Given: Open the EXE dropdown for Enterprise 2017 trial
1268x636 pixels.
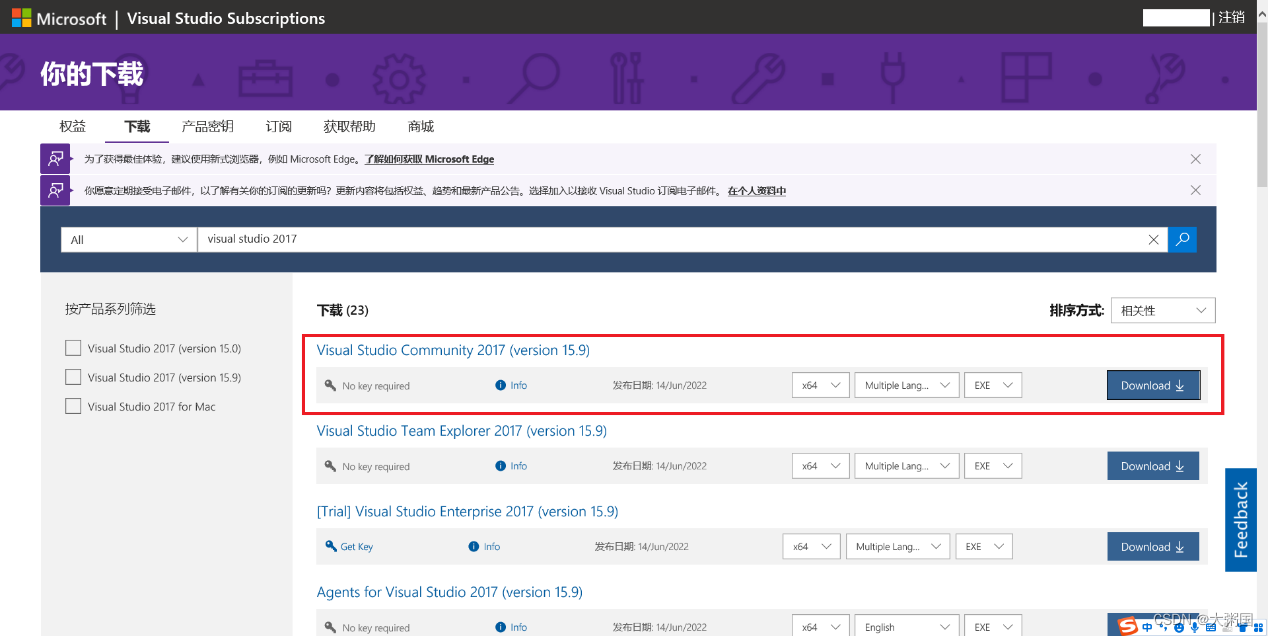Looking at the screenshot, I should (984, 547).
